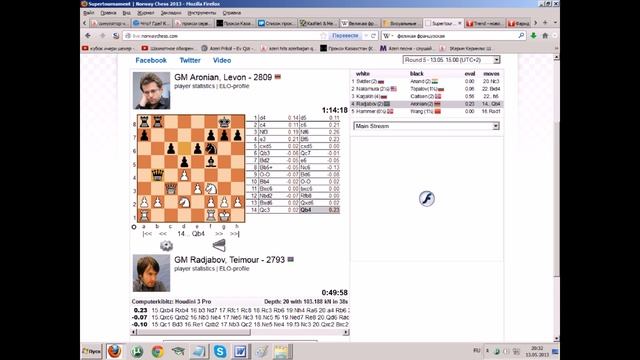Open the Twitter link

point(190,60)
